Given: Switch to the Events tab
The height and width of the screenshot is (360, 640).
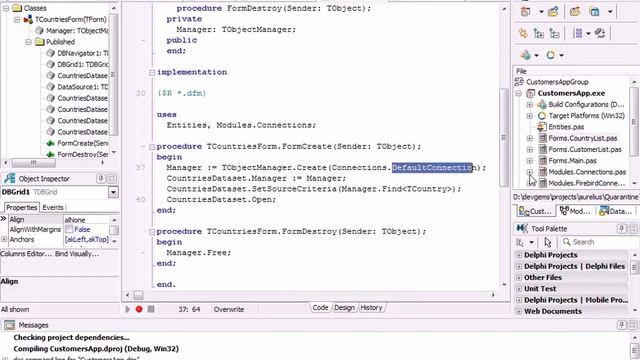Looking at the screenshot, I should (53, 207).
